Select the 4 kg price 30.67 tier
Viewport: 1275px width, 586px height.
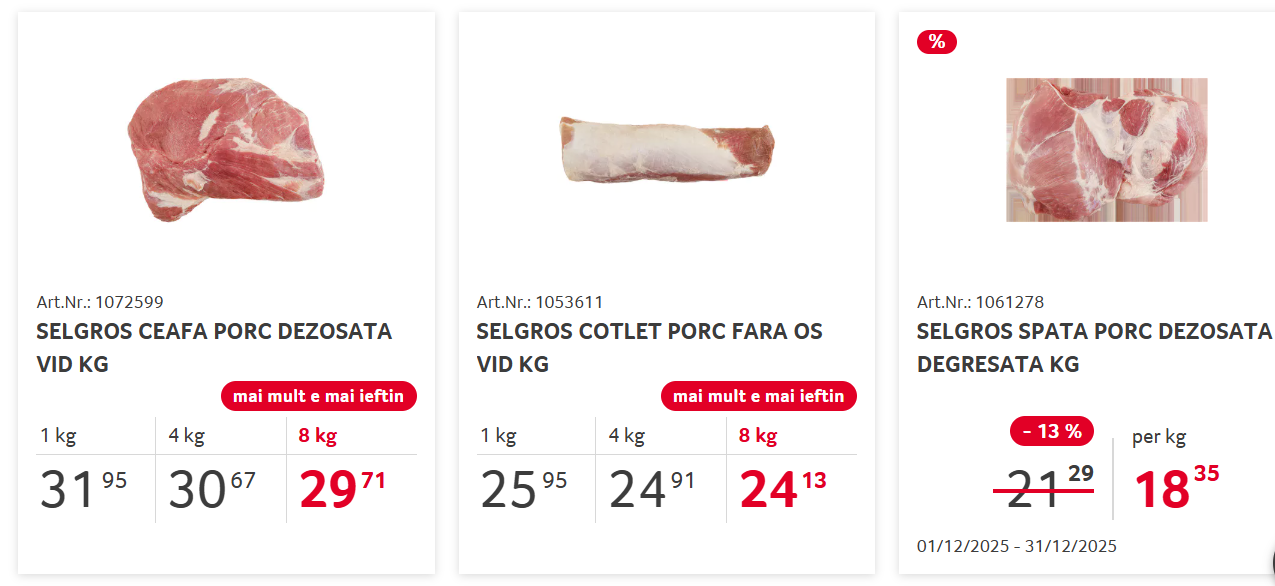pyautogui.click(x=221, y=470)
